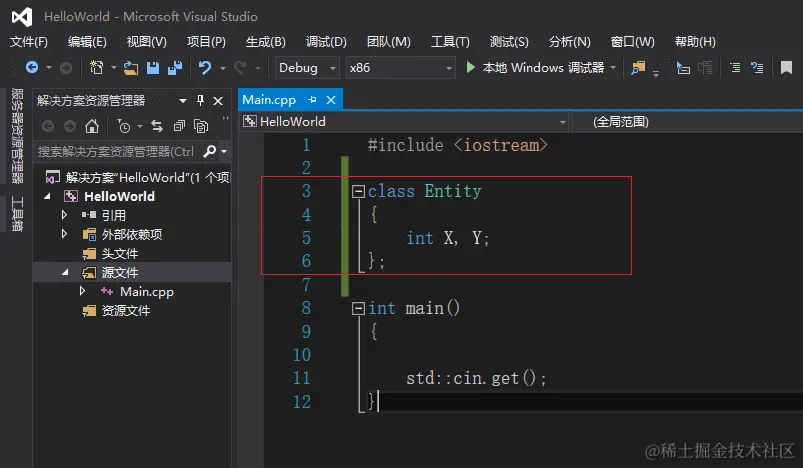The height and width of the screenshot is (468, 803).
Task: Open the (全局范围) scope dropdown
Action: pyautogui.click(x=688, y=122)
